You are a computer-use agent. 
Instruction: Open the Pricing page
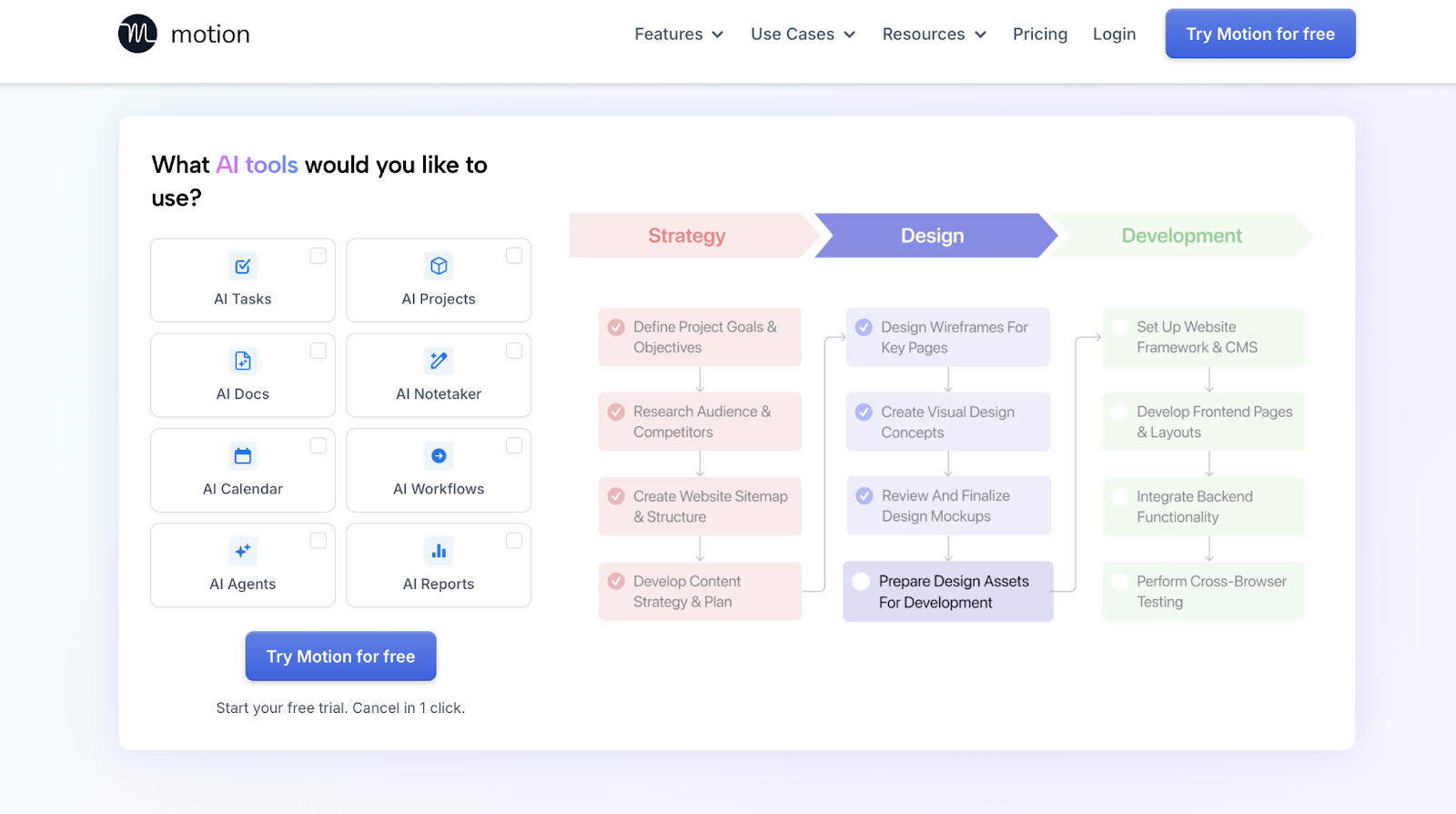pyautogui.click(x=1039, y=34)
